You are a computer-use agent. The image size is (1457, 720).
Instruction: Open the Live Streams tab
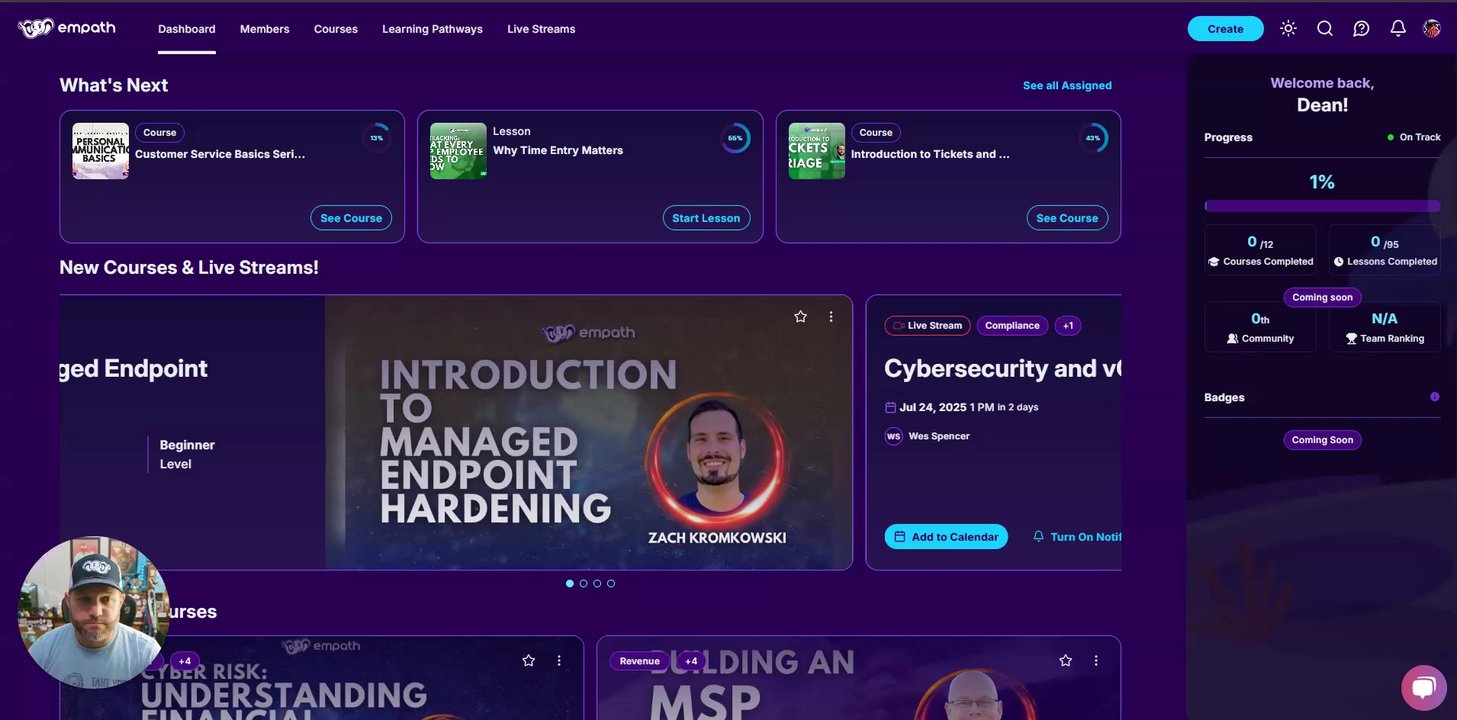pos(541,29)
